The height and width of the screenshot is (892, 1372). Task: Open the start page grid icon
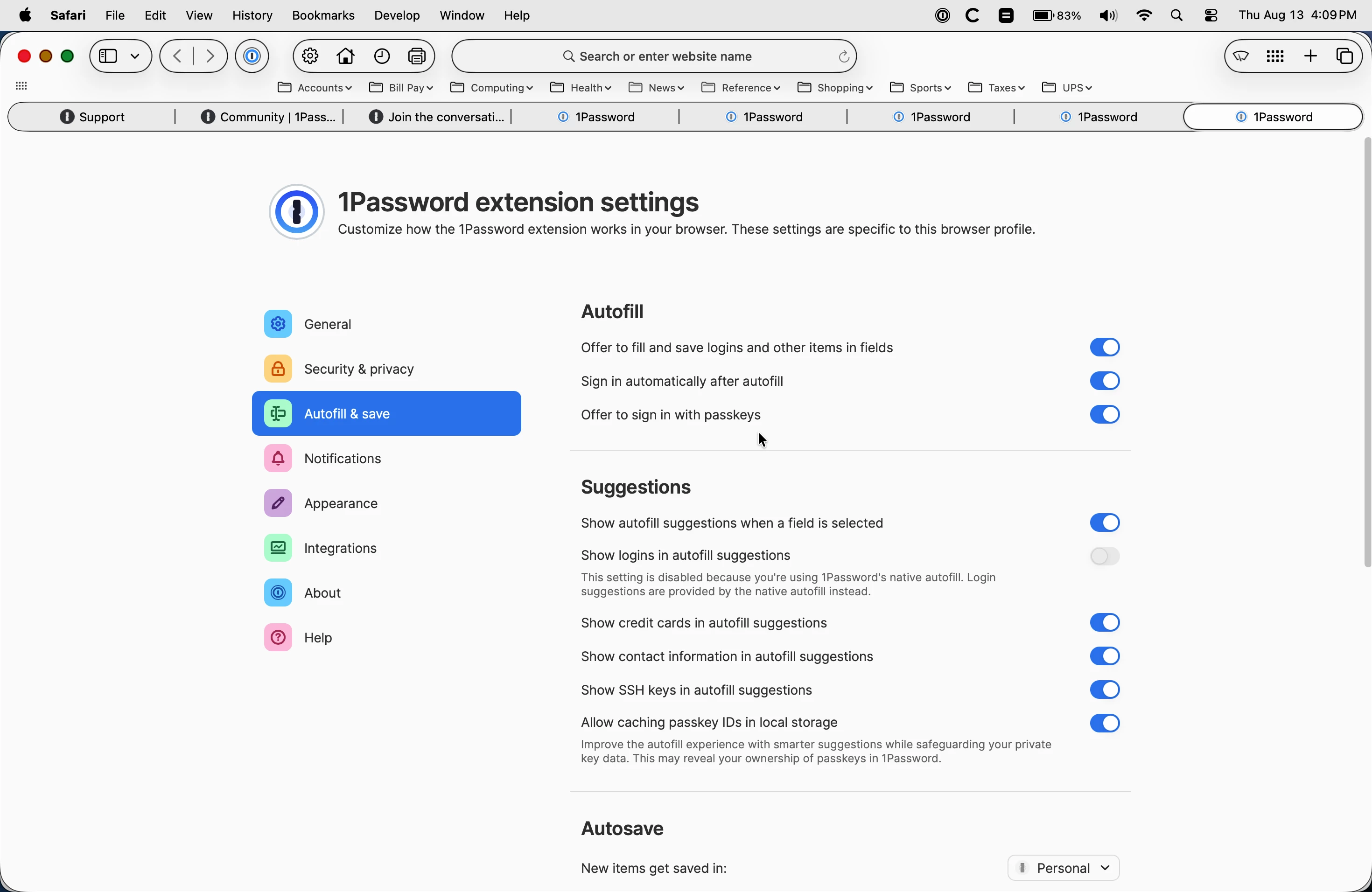[x=1275, y=56]
